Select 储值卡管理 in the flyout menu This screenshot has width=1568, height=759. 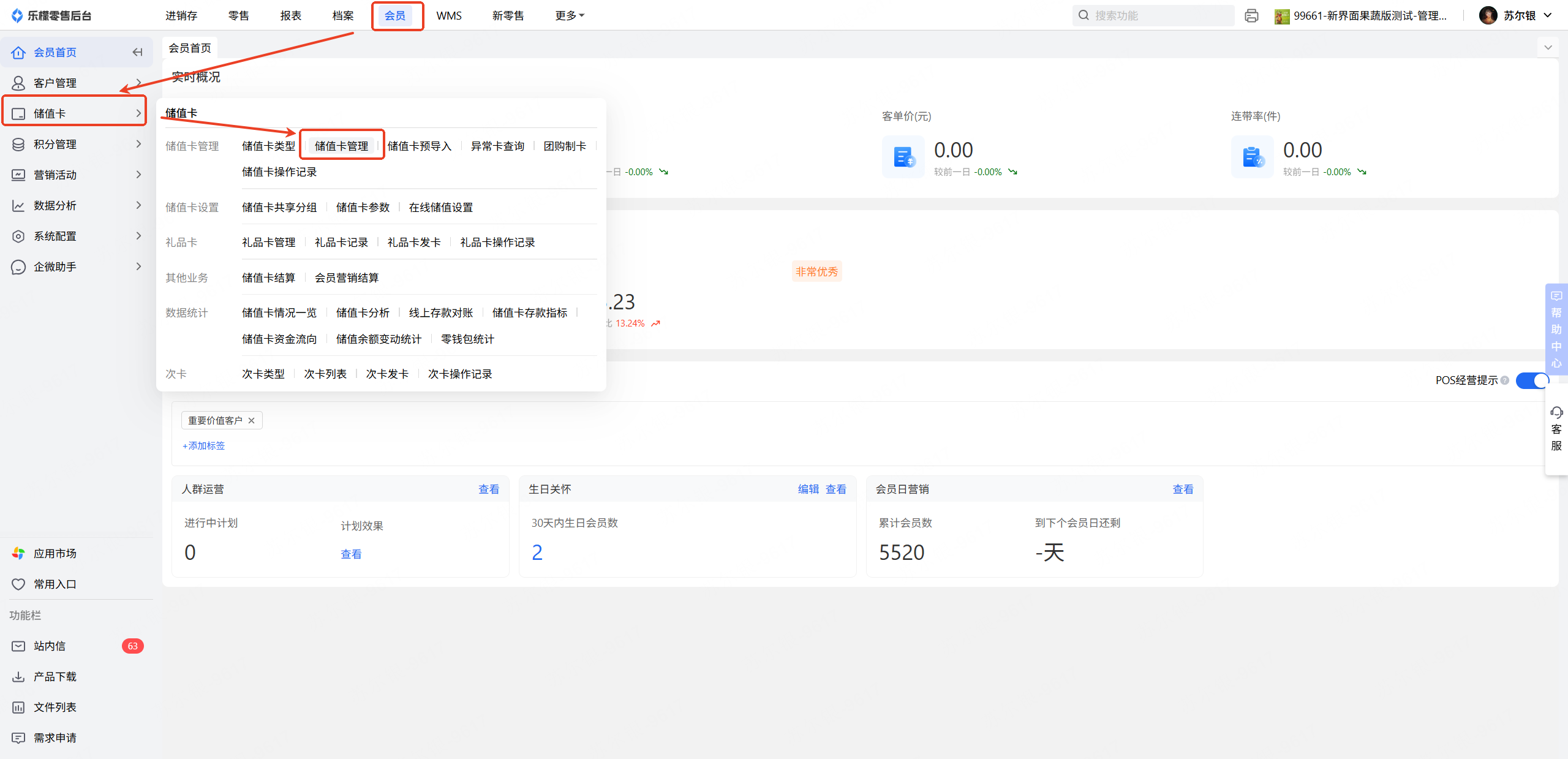coord(341,146)
